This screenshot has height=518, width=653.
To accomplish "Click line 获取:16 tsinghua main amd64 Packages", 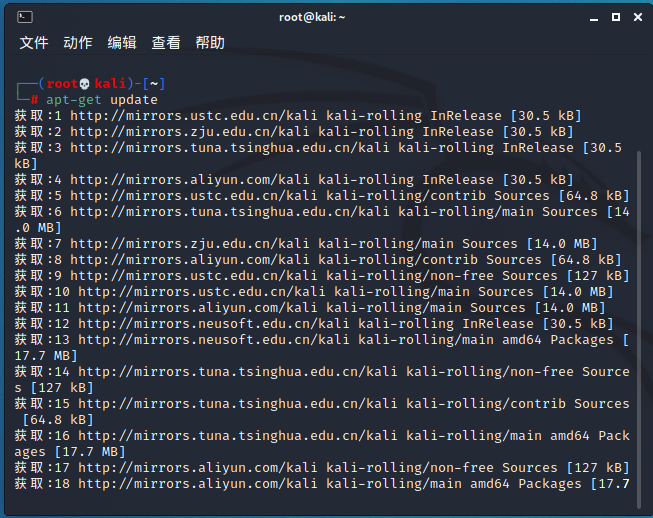I will pos(322,444).
